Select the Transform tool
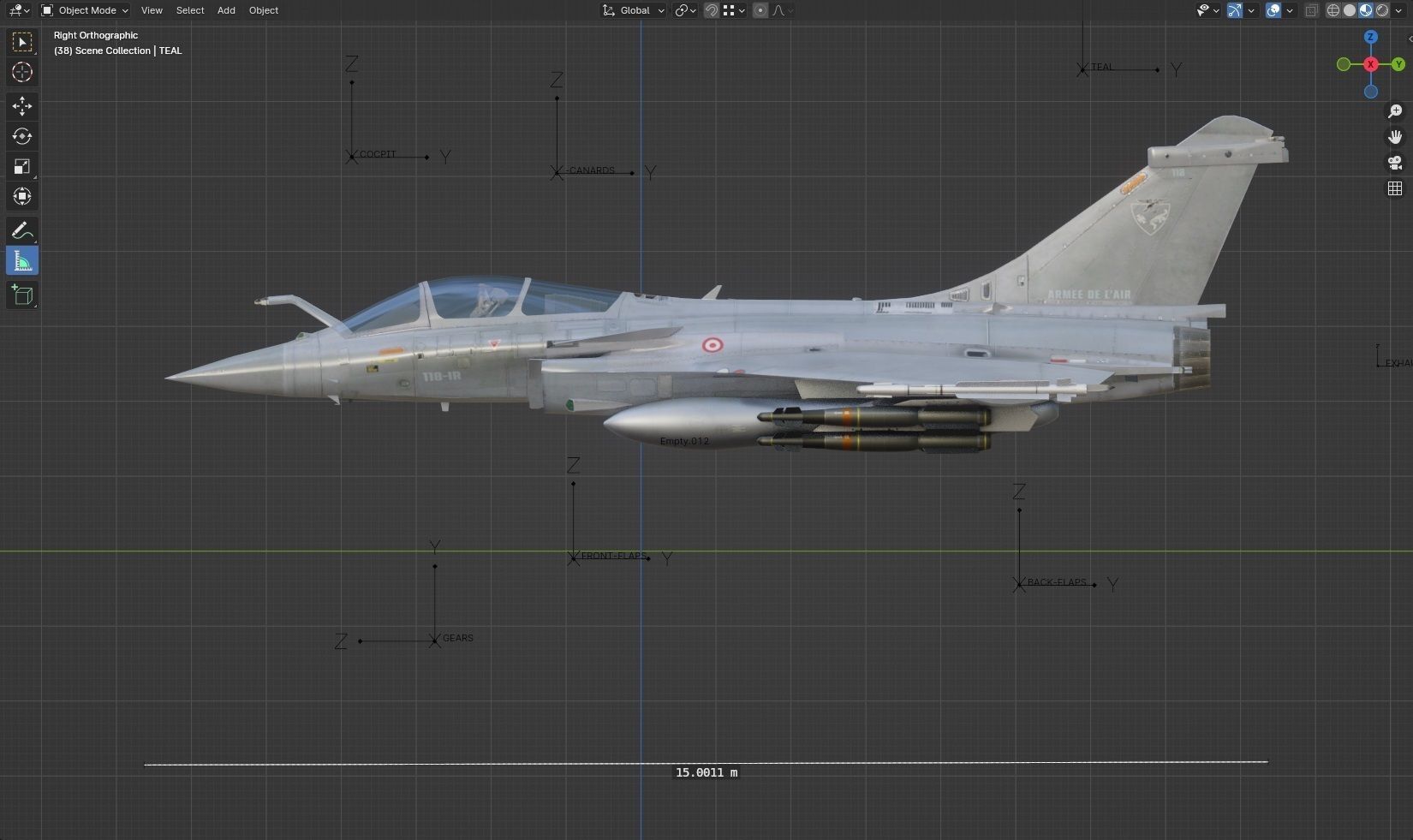The width and height of the screenshot is (1413, 840). pyautogui.click(x=22, y=196)
